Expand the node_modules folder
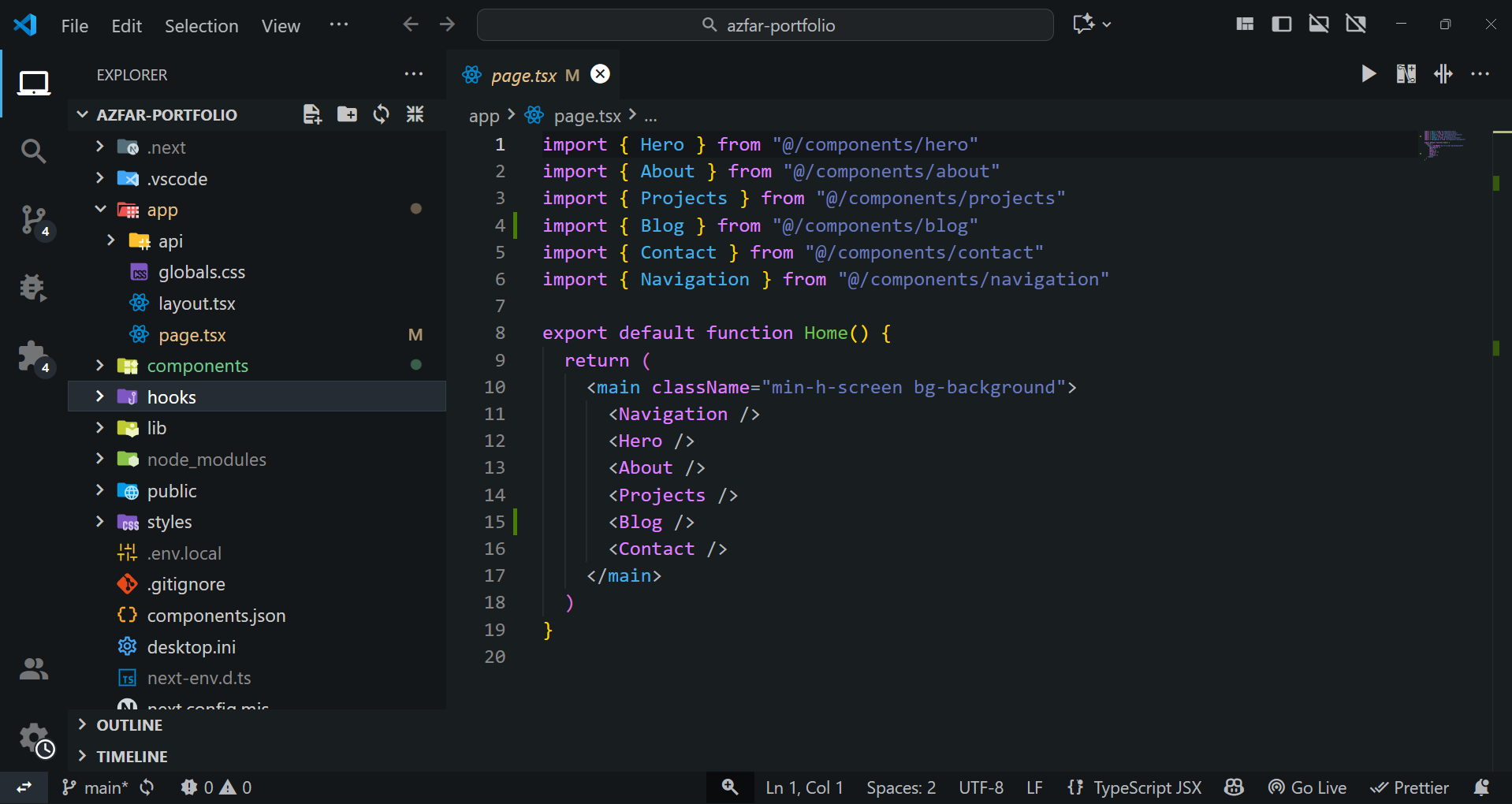 (99, 459)
